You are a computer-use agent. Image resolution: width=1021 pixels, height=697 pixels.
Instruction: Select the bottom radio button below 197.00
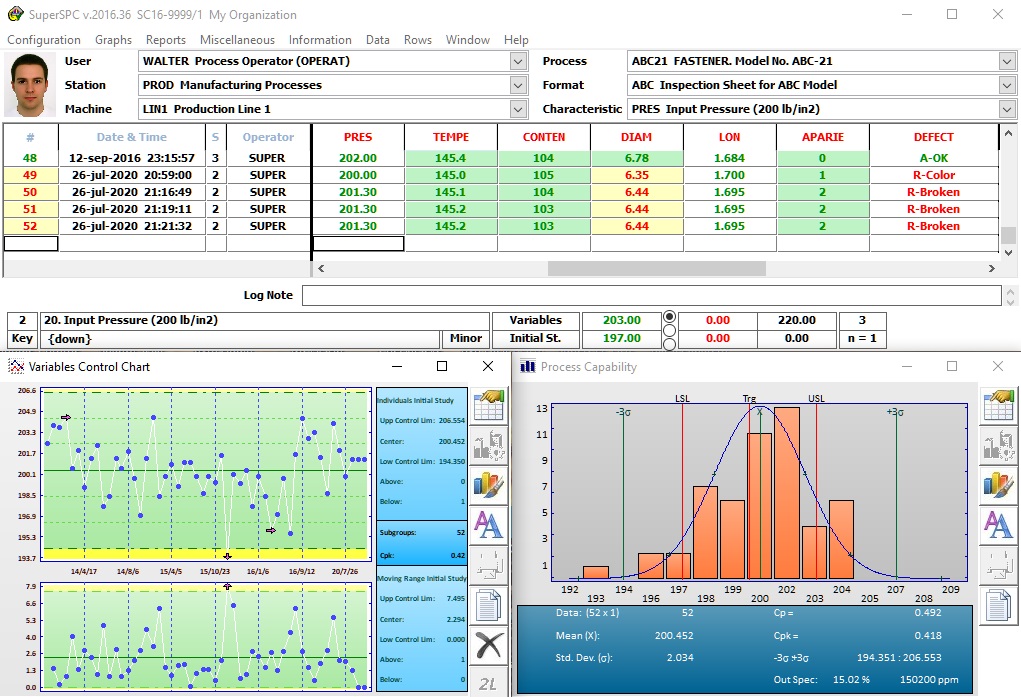(670, 345)
